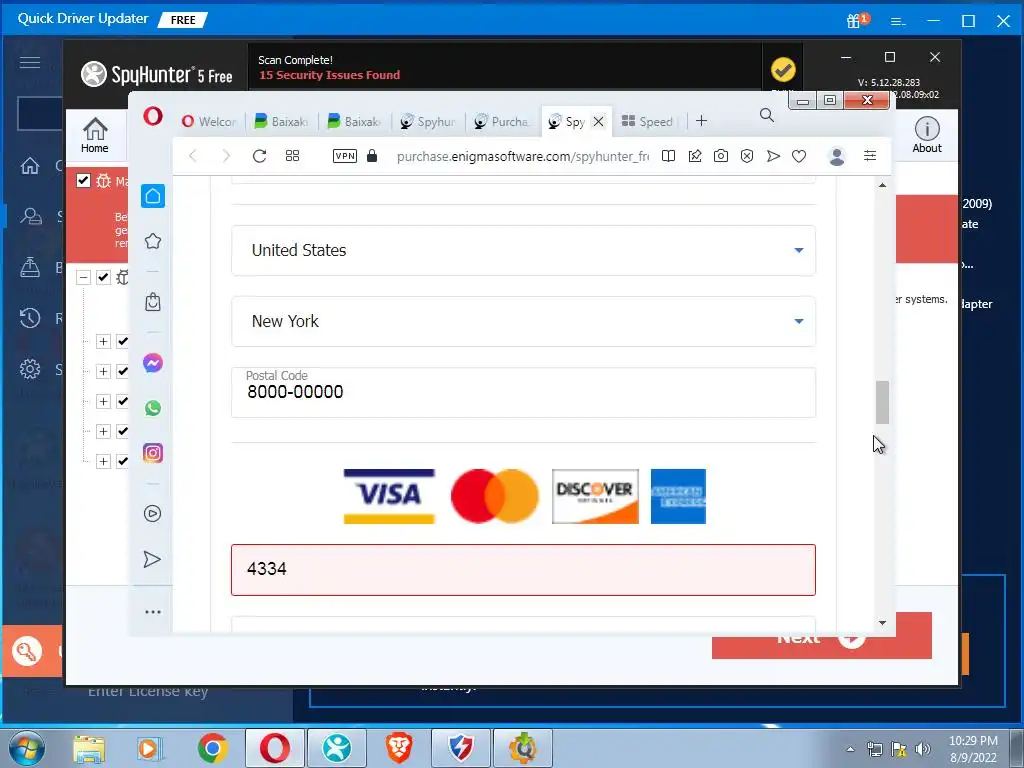1024x768 pixels.
Task: Show hidden tray icons arrow
Action: (x=850, y=749)
